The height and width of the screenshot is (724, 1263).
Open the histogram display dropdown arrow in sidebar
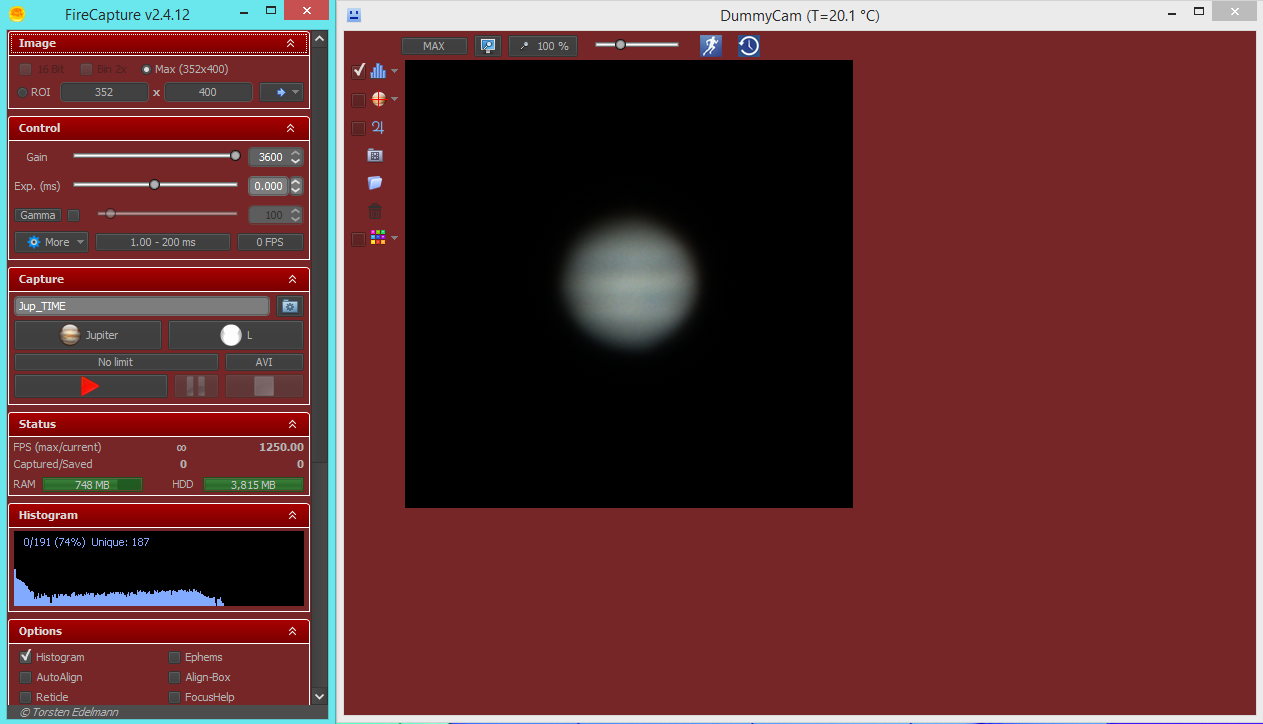(393, 70)
